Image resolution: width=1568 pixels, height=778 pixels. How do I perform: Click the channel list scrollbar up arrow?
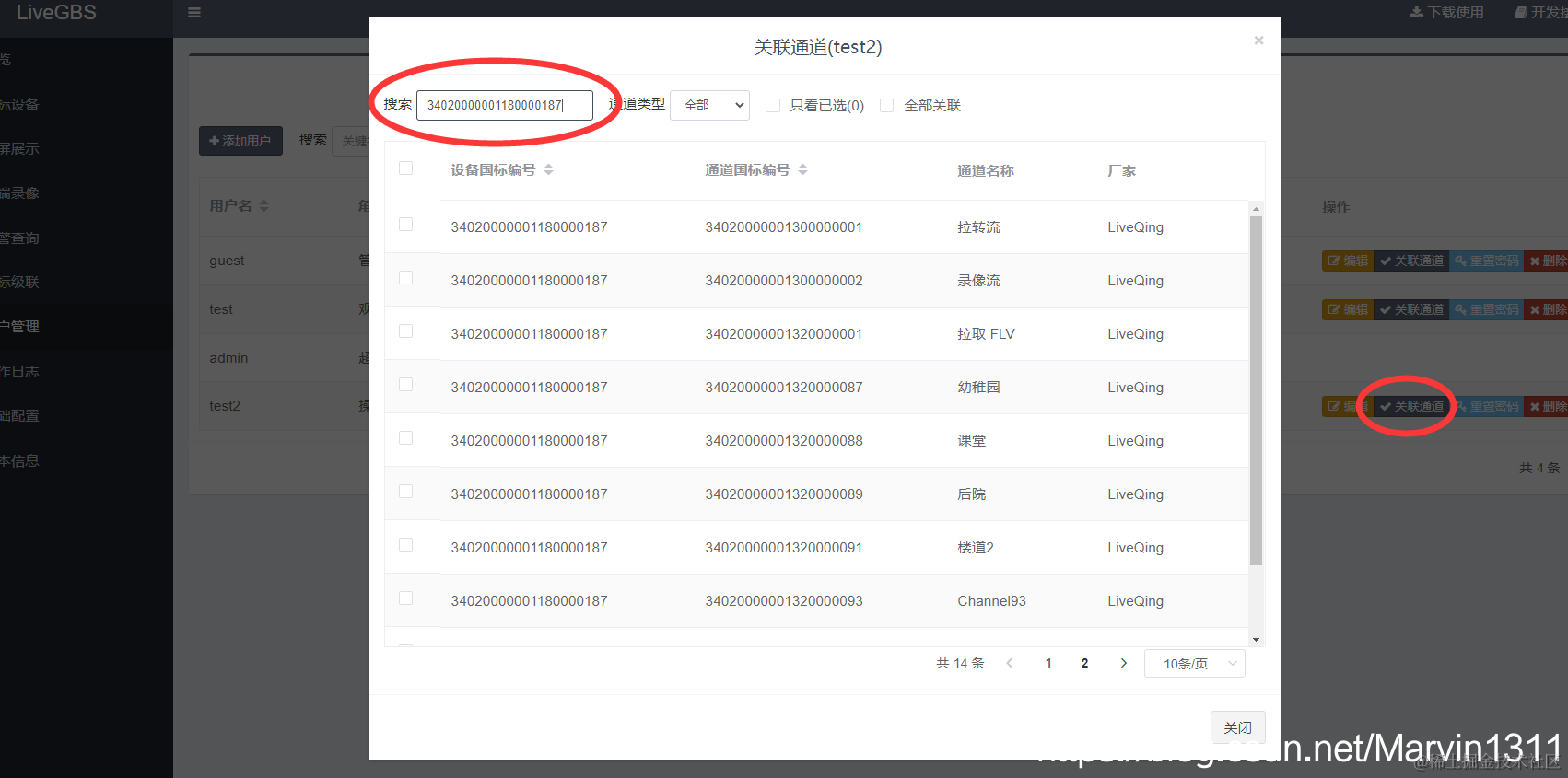[x=1256, y=209]
